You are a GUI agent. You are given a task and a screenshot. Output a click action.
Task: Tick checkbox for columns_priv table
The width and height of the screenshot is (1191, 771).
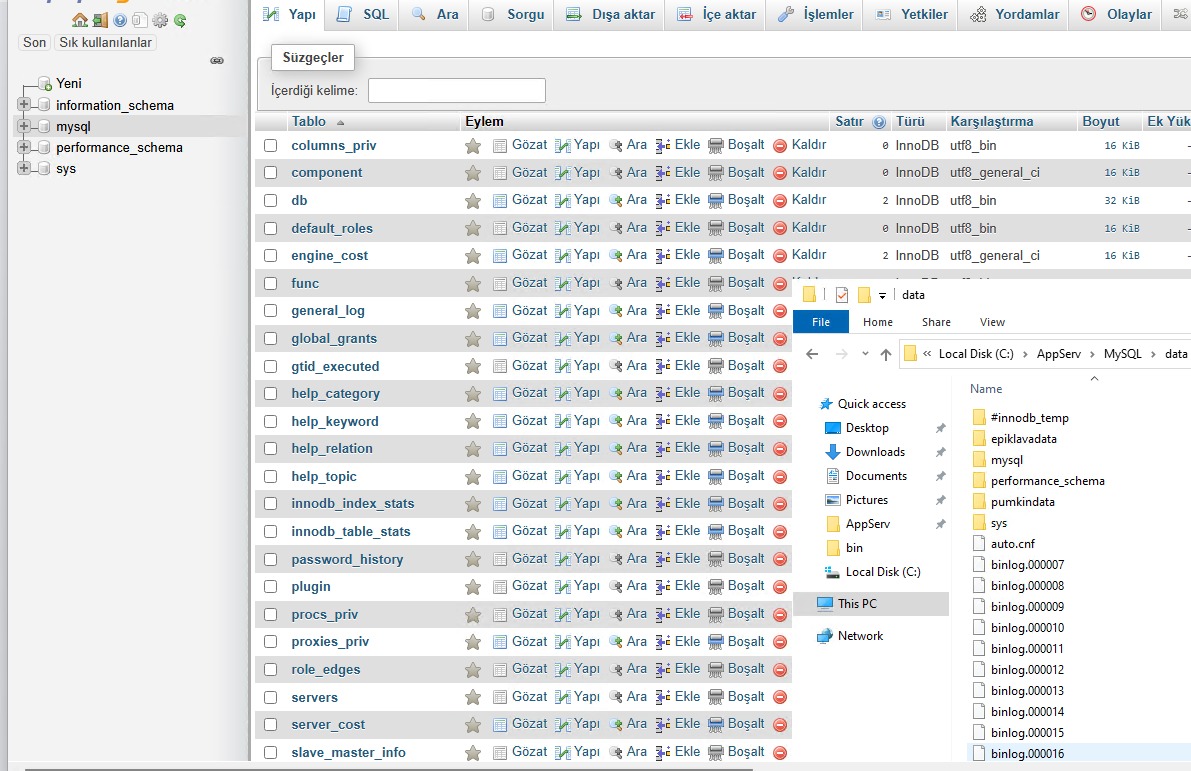click(x=270, y=145)
